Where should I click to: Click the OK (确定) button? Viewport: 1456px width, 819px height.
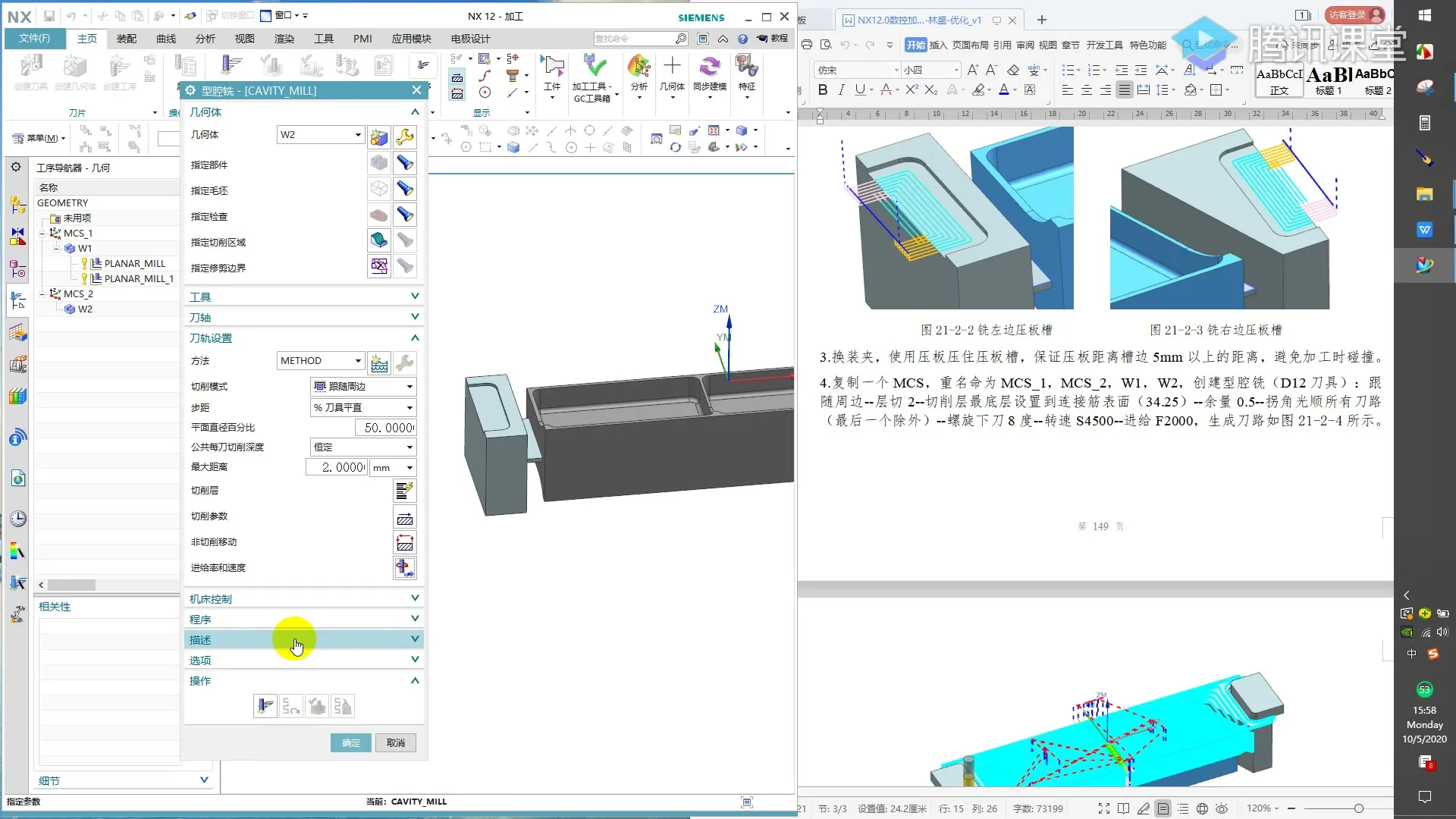[350, 743]
